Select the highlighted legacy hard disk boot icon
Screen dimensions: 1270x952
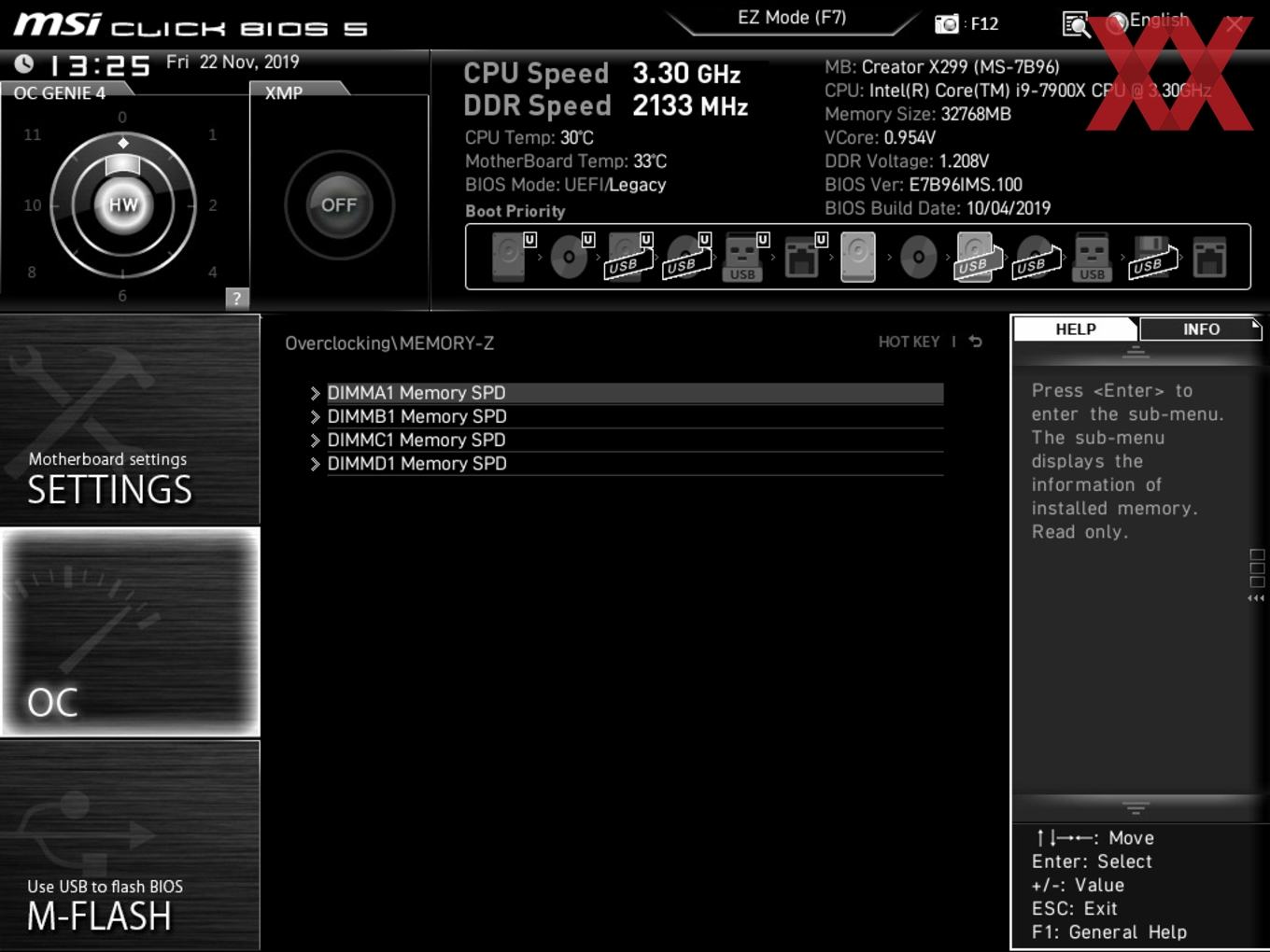click(858, 257)
